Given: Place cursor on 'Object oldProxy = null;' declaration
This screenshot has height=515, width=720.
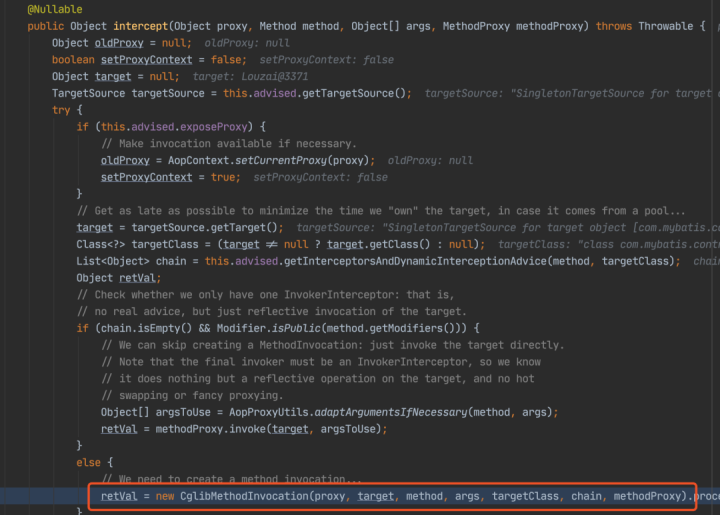Looking at the screenshot, I should pos(122,43).
